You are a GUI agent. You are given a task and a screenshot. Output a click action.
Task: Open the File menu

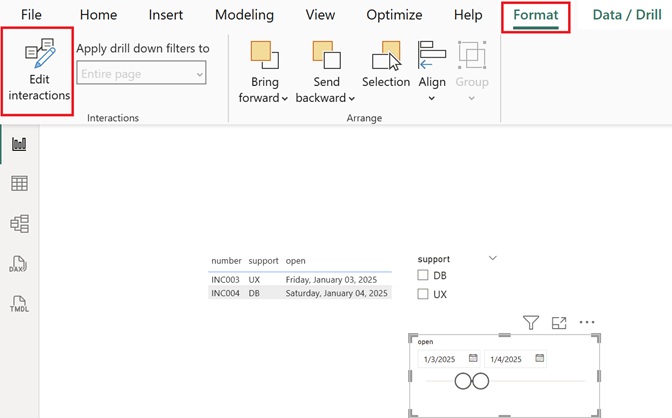coord(31,15)
